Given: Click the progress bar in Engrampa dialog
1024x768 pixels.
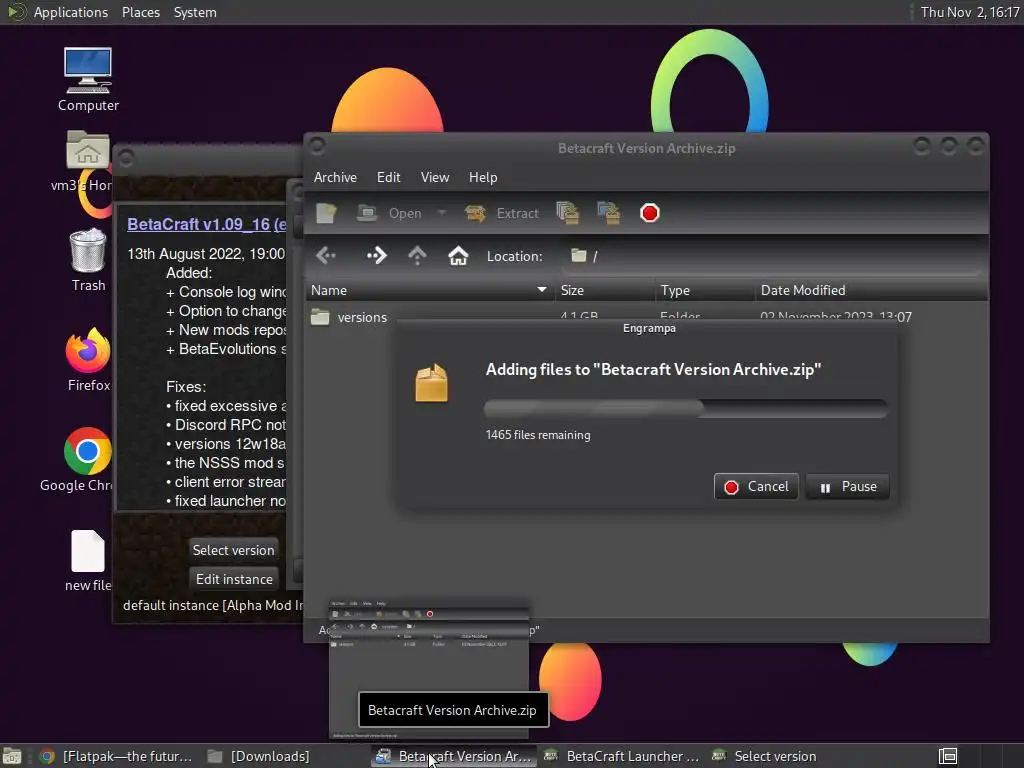Looking at the screenshot, I should (x=686, y=408).
